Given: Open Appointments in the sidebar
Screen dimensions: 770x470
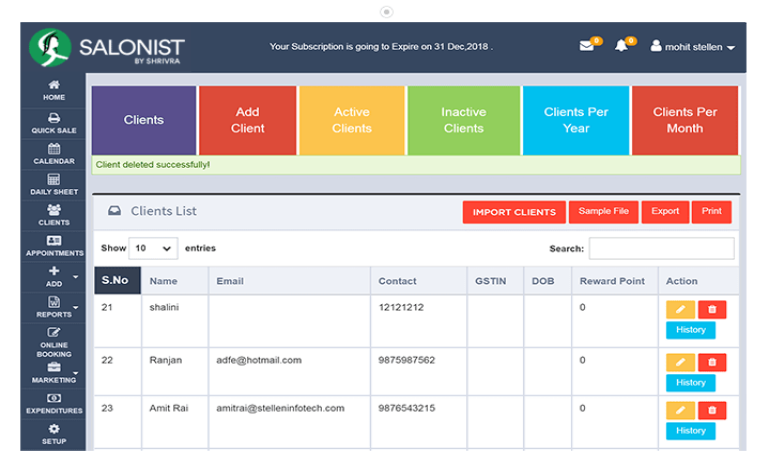Looking at the screenshot, I should pyautogui.click(x=54, y=246).
